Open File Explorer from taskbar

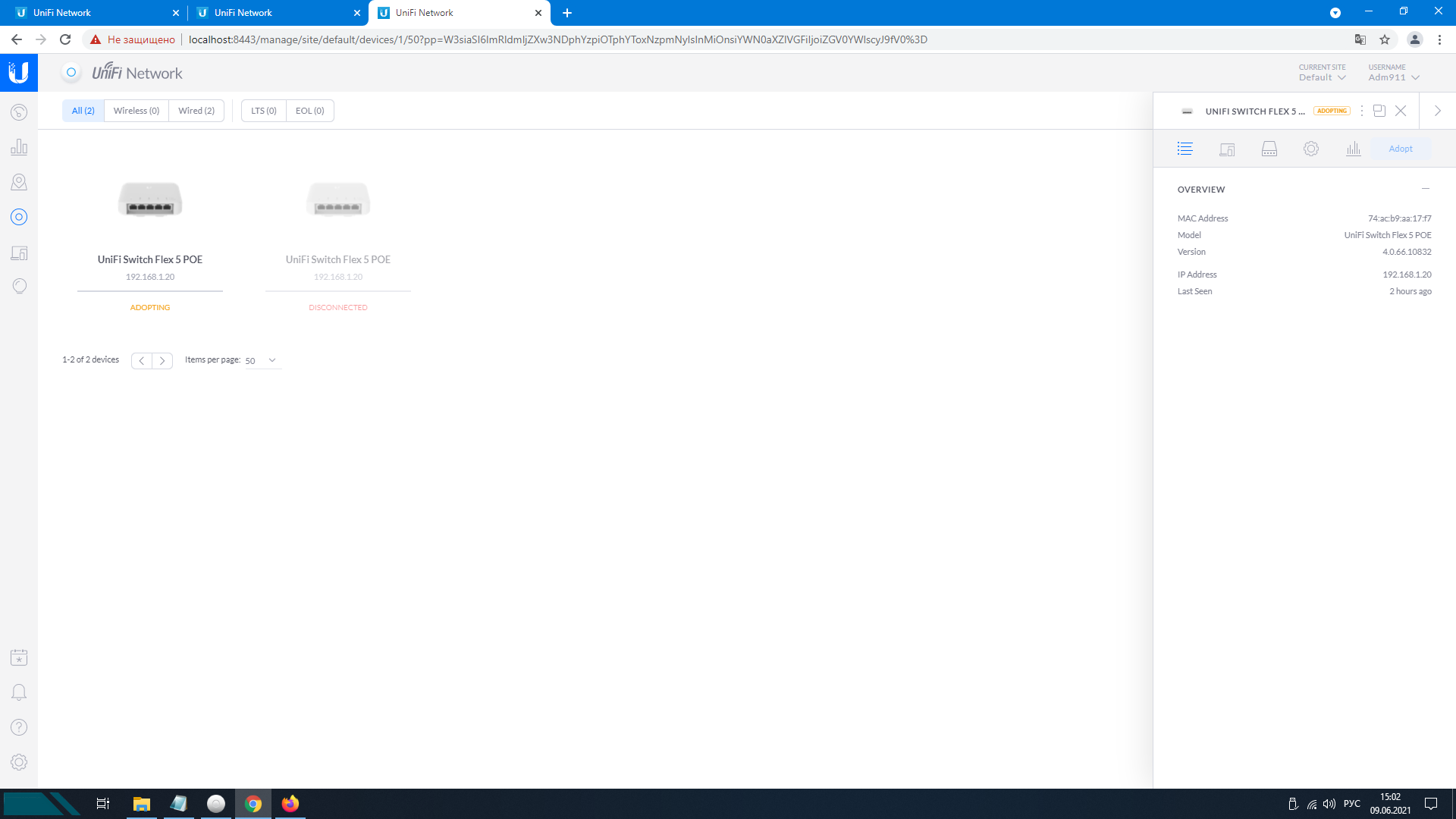pyautogui.click(x=142, y=804)
